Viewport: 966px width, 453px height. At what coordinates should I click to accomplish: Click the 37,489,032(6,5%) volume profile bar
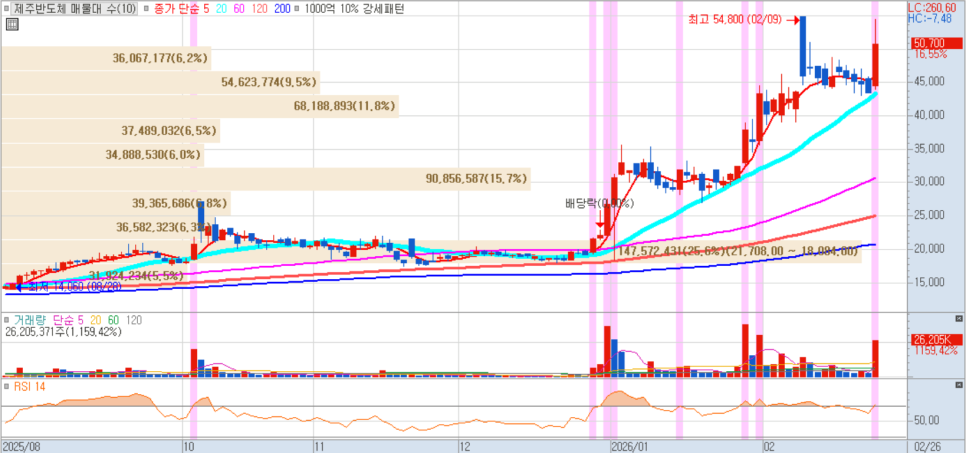click(110, 131)
